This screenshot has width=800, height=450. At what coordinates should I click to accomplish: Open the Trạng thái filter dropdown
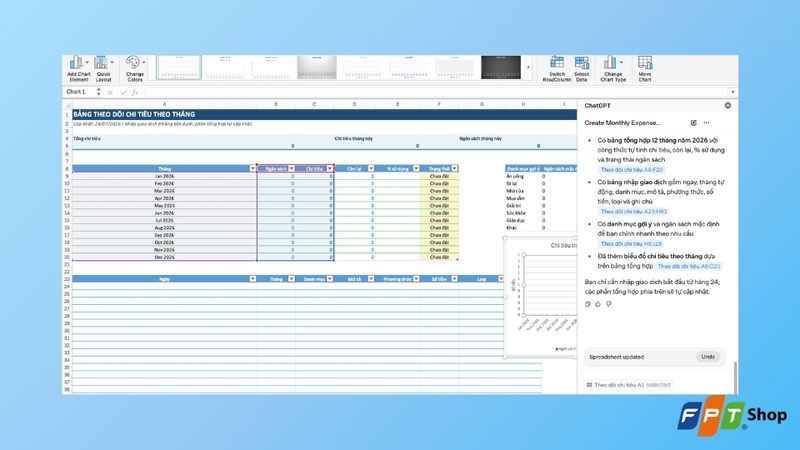[454, 168]
